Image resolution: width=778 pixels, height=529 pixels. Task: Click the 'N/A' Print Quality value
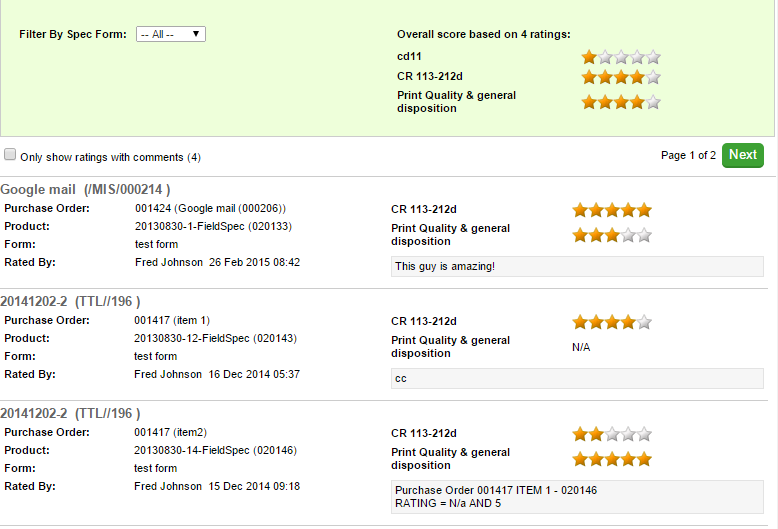click(581, 347)
